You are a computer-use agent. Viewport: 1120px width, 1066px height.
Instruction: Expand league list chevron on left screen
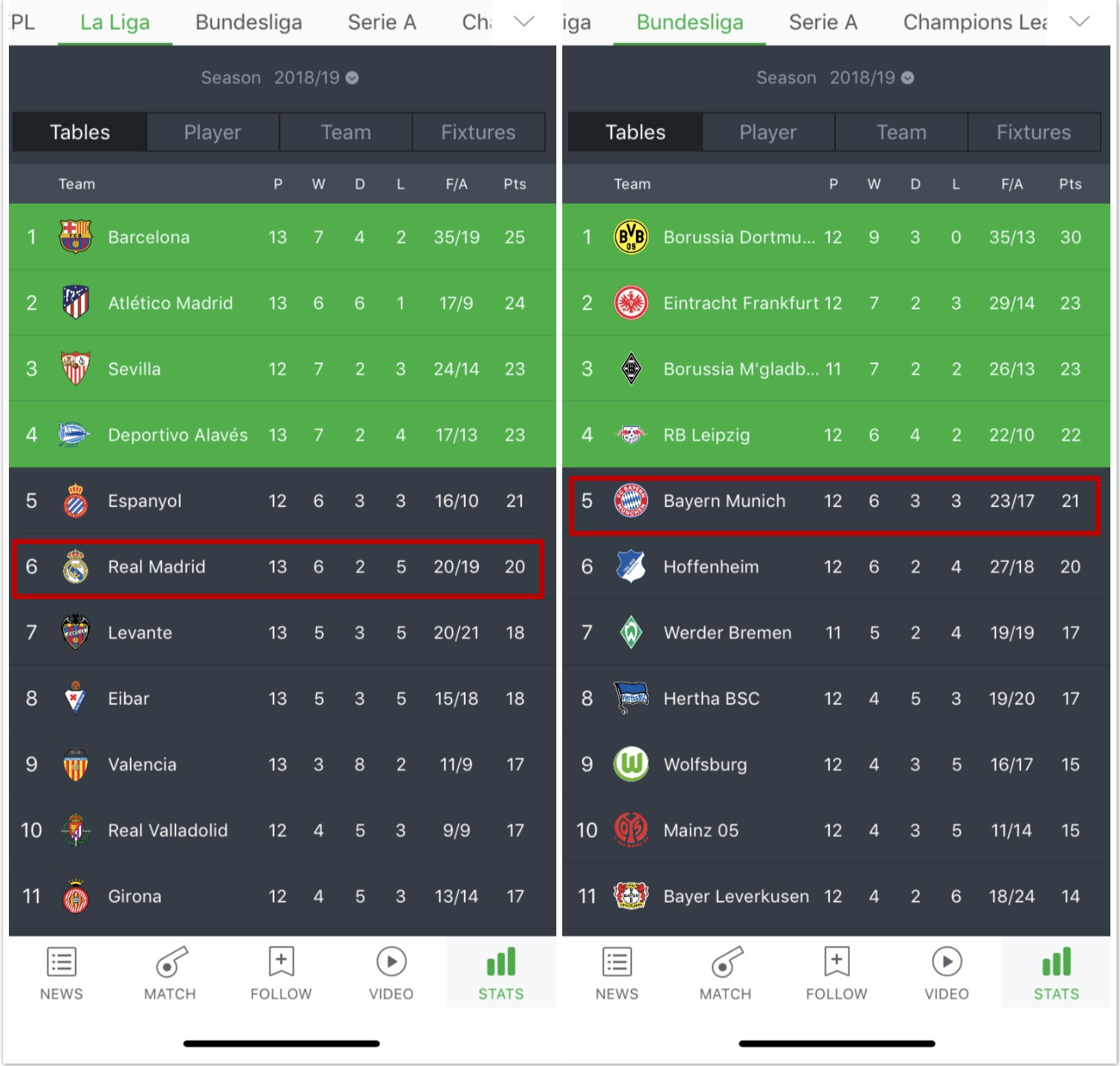(524, 22)
